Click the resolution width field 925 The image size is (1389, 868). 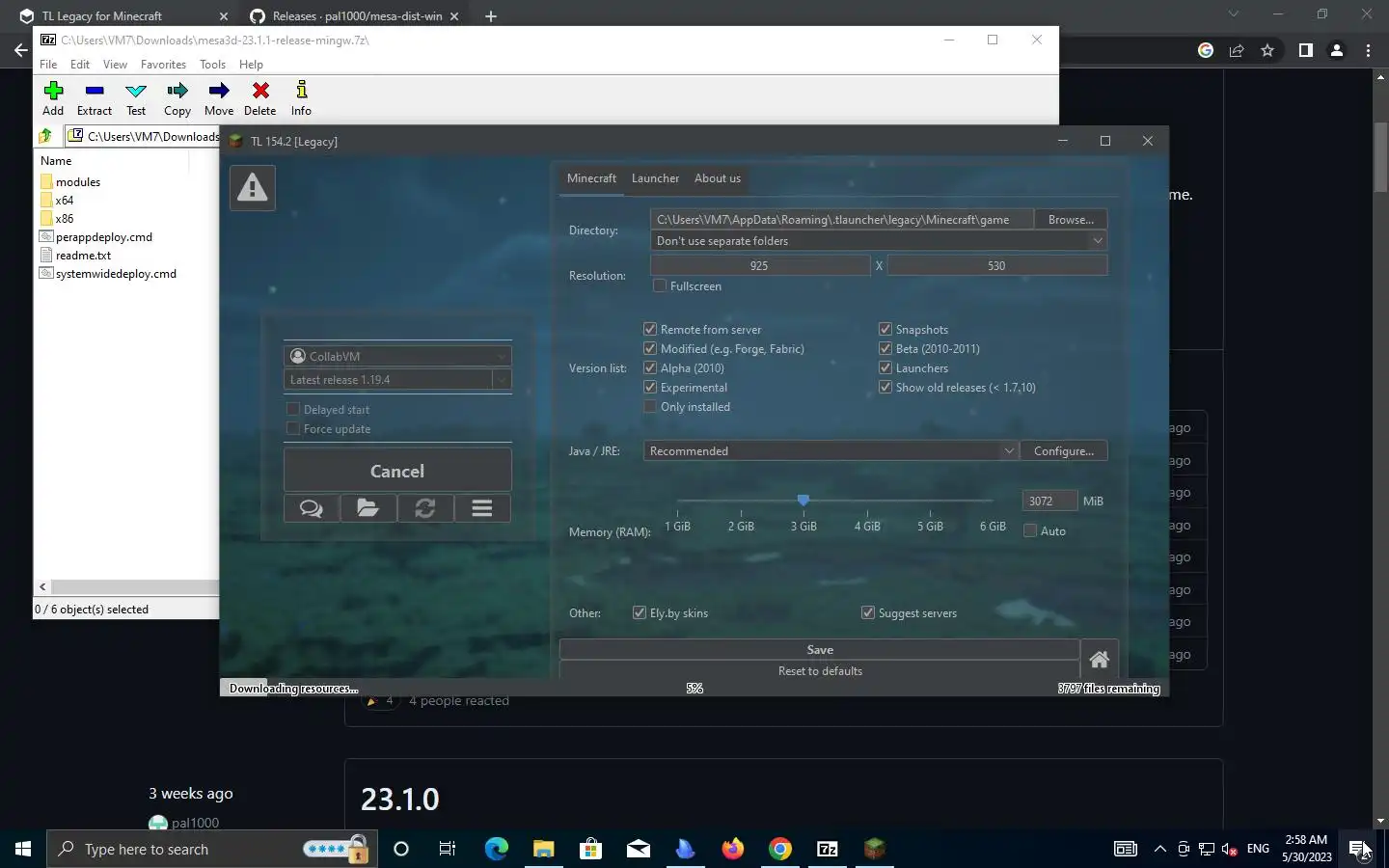760,265
